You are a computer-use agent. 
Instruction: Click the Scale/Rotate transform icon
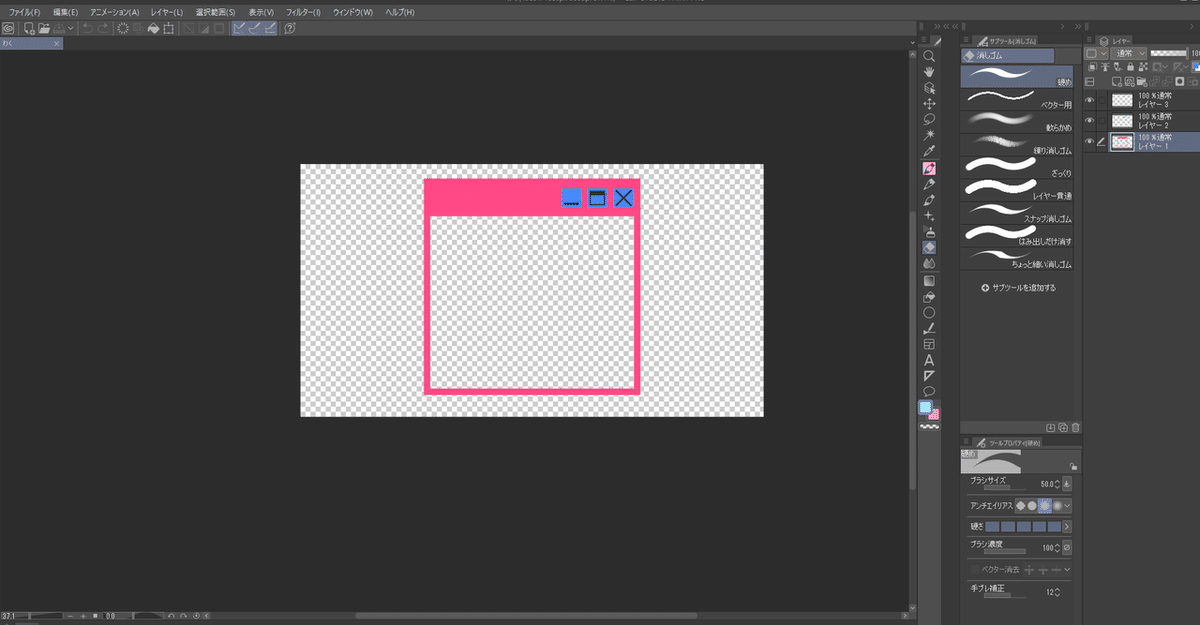168,28
